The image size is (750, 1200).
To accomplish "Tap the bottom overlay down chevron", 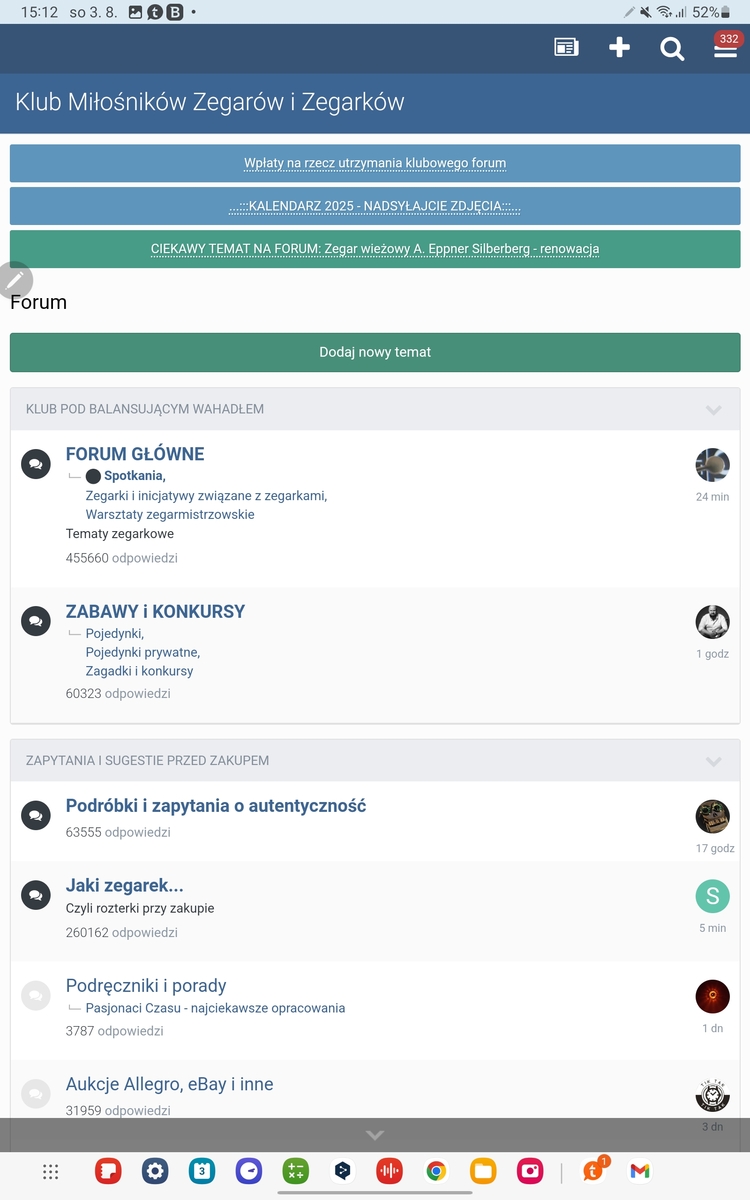I will (375, 1135).
